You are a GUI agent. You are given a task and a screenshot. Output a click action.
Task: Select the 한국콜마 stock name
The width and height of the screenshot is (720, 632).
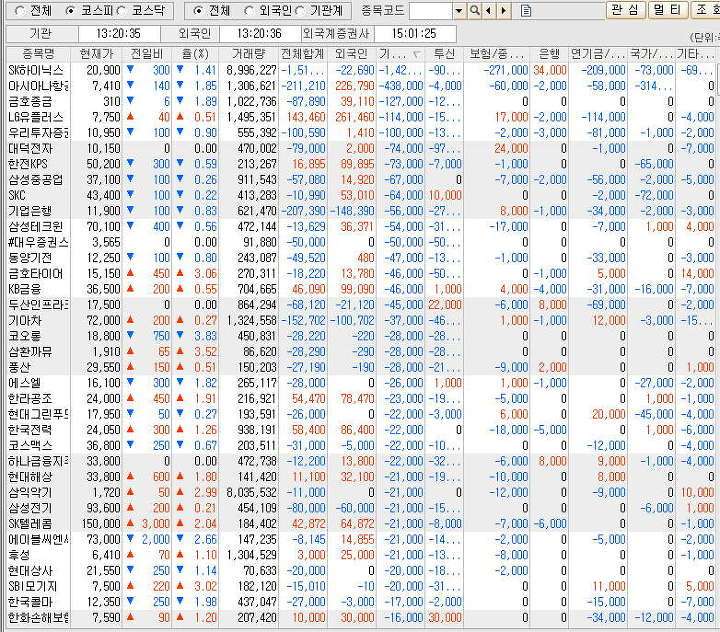30,601
